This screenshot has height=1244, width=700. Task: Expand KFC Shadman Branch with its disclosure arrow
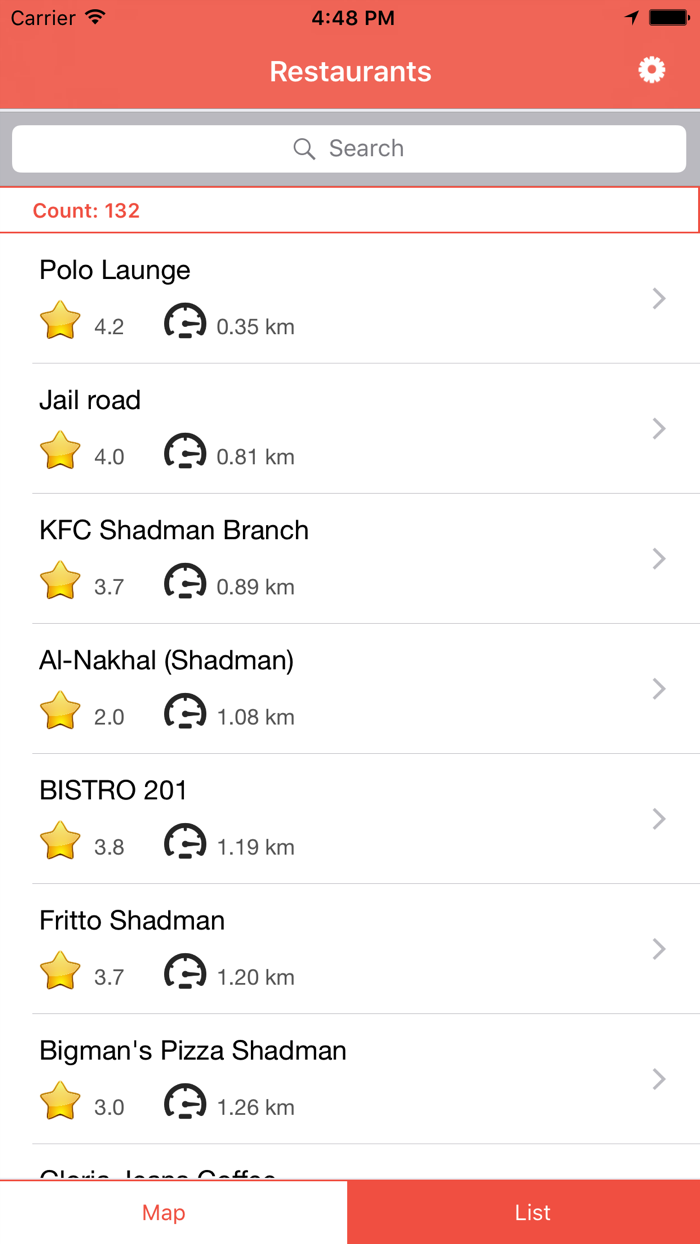pyautogui.click(x=658, y=558)
